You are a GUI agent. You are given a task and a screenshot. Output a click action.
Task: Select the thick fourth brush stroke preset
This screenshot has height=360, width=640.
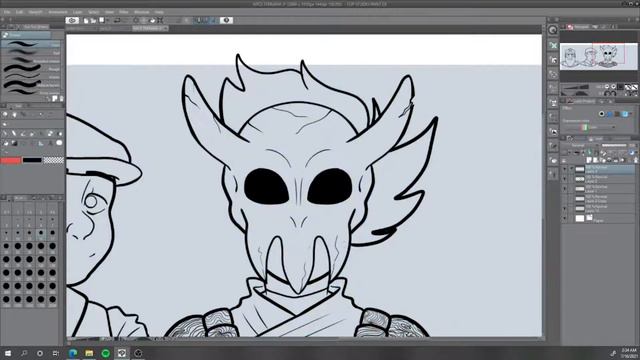31,69
